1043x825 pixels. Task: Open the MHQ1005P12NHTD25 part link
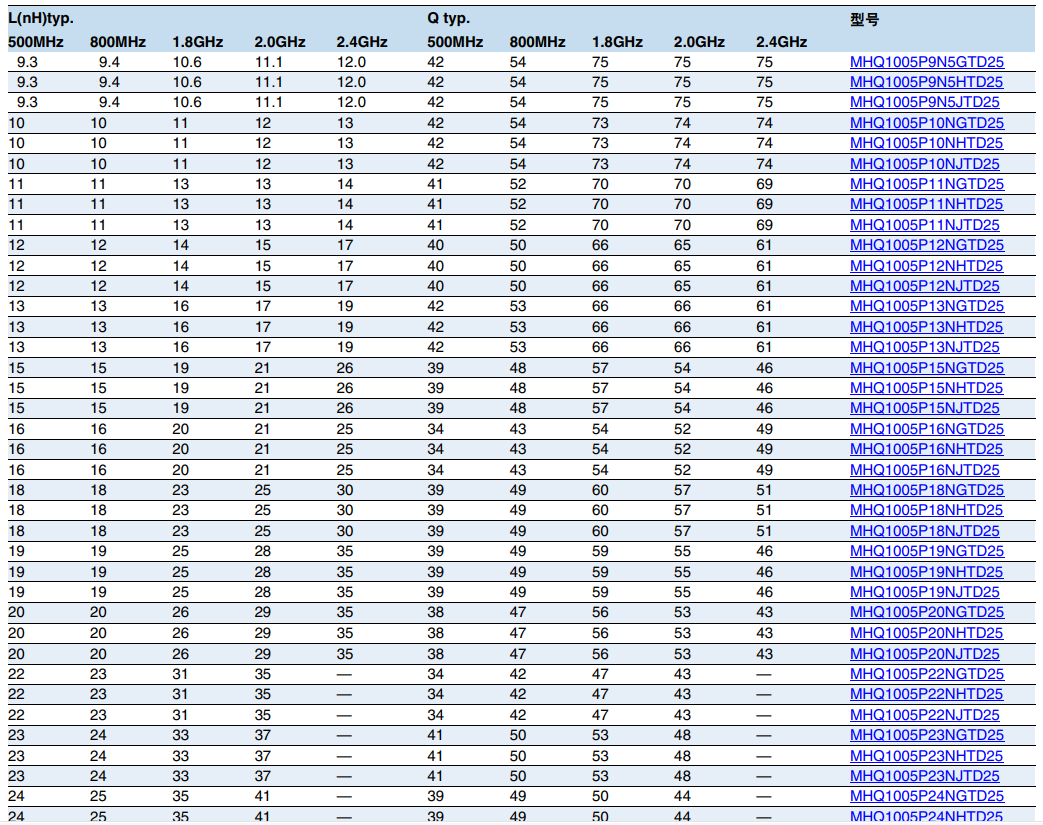tap(926, 266)
